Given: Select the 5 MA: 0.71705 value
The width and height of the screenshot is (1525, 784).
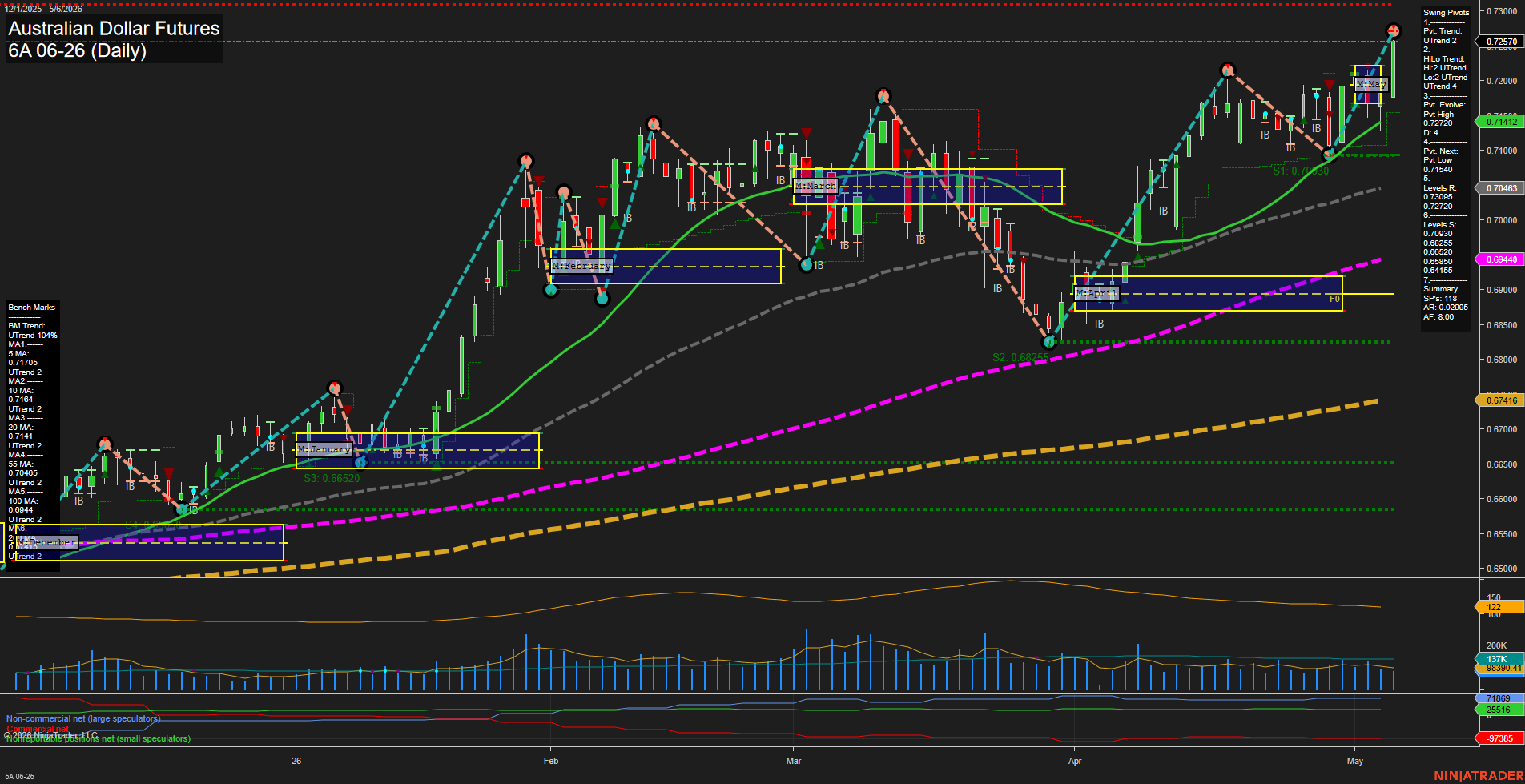Looking at the screenshot, I should point(23,358).
